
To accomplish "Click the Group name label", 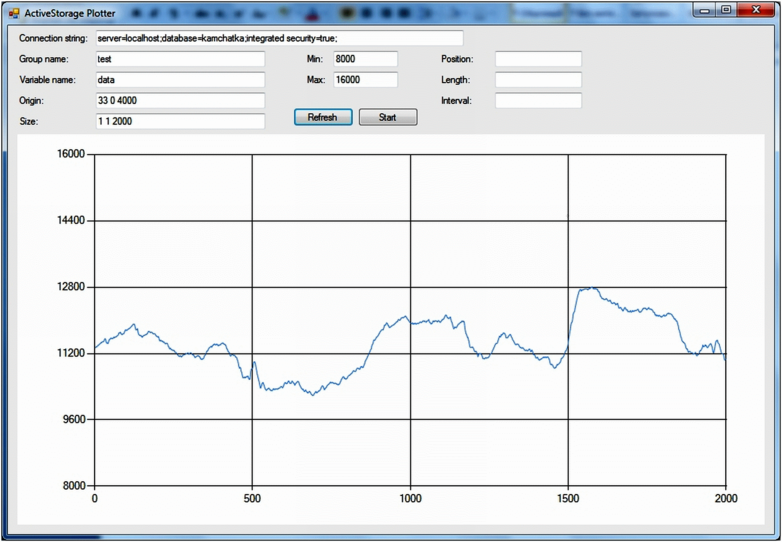I will coord(44,59).
